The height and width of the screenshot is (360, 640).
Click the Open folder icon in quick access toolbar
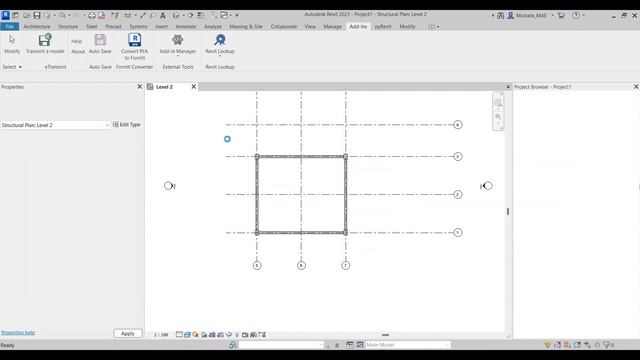point(27,16)
